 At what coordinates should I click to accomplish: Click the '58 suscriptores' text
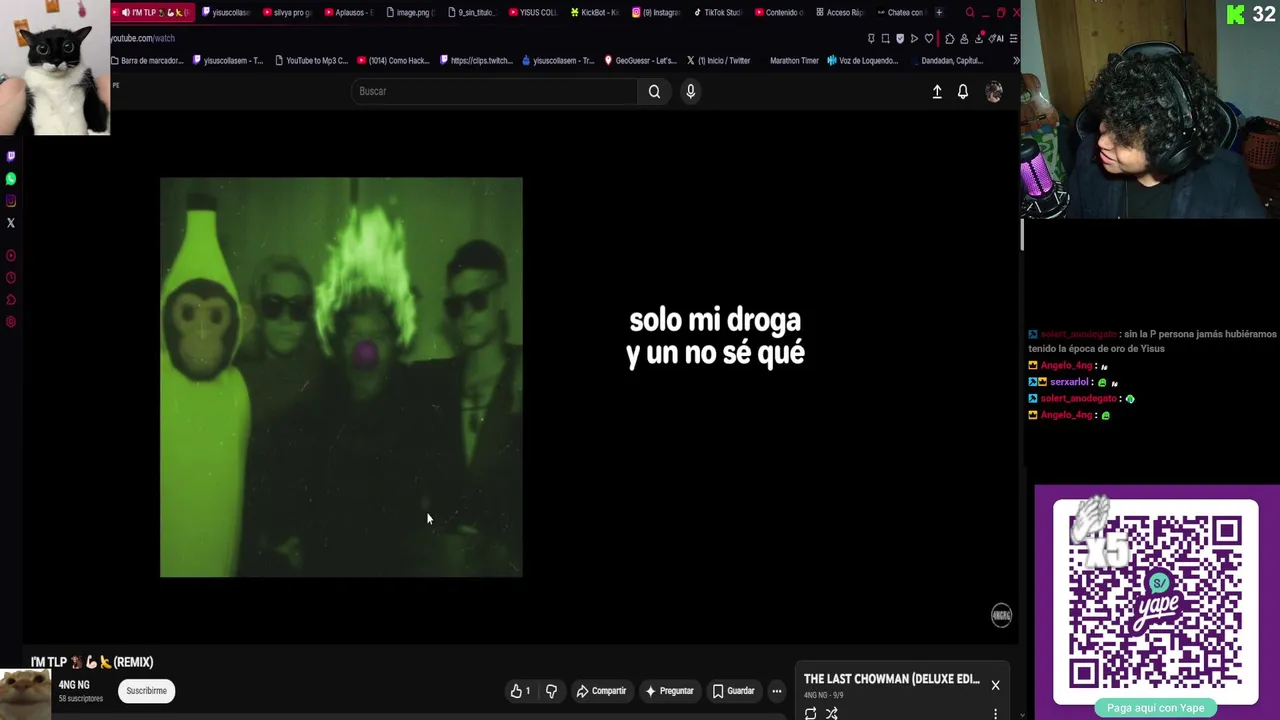click(x=81, y=698)
